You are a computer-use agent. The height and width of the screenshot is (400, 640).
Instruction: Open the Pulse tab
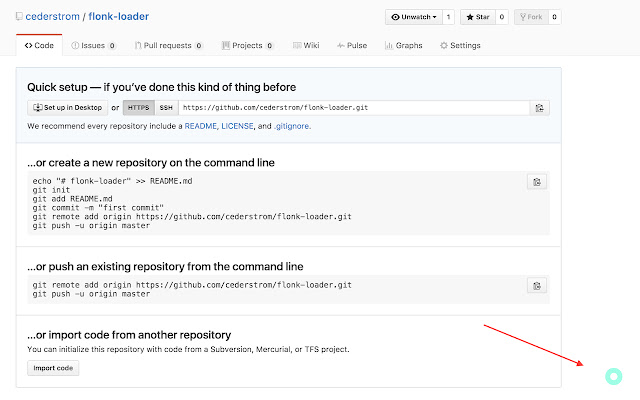click(352, 45)
